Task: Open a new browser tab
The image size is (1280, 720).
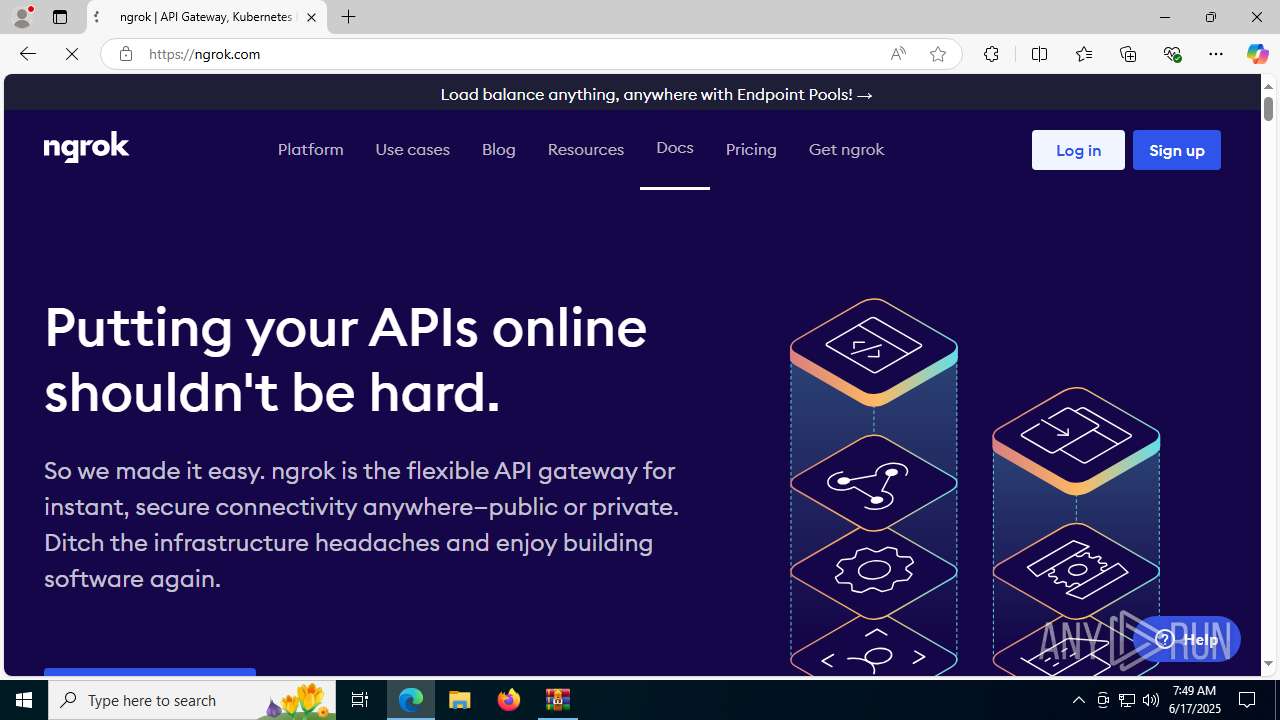Action: pyautogui.click(x=349, y=17)
